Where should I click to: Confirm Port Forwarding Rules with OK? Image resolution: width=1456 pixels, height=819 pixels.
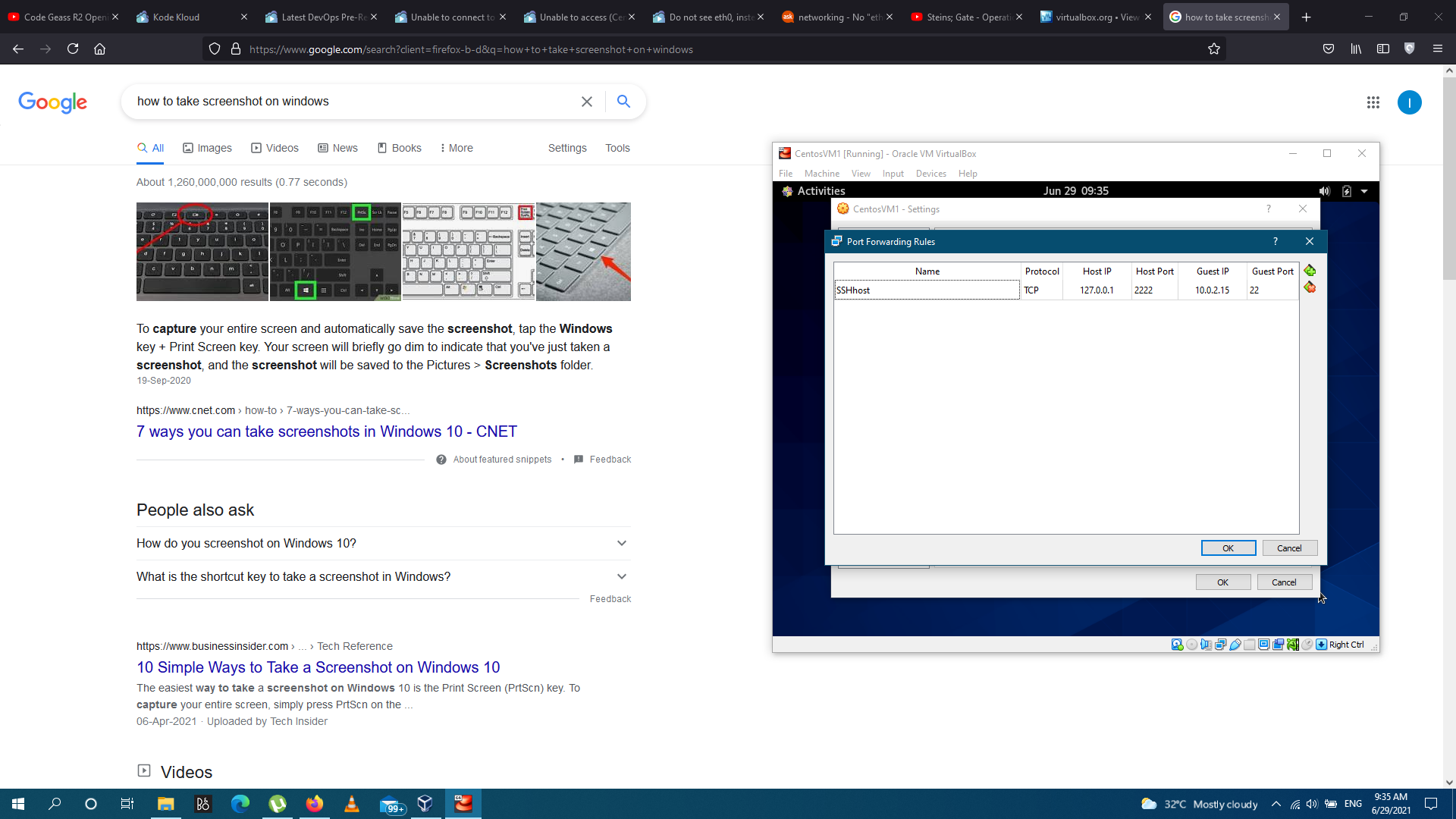tap(1228, 548)
